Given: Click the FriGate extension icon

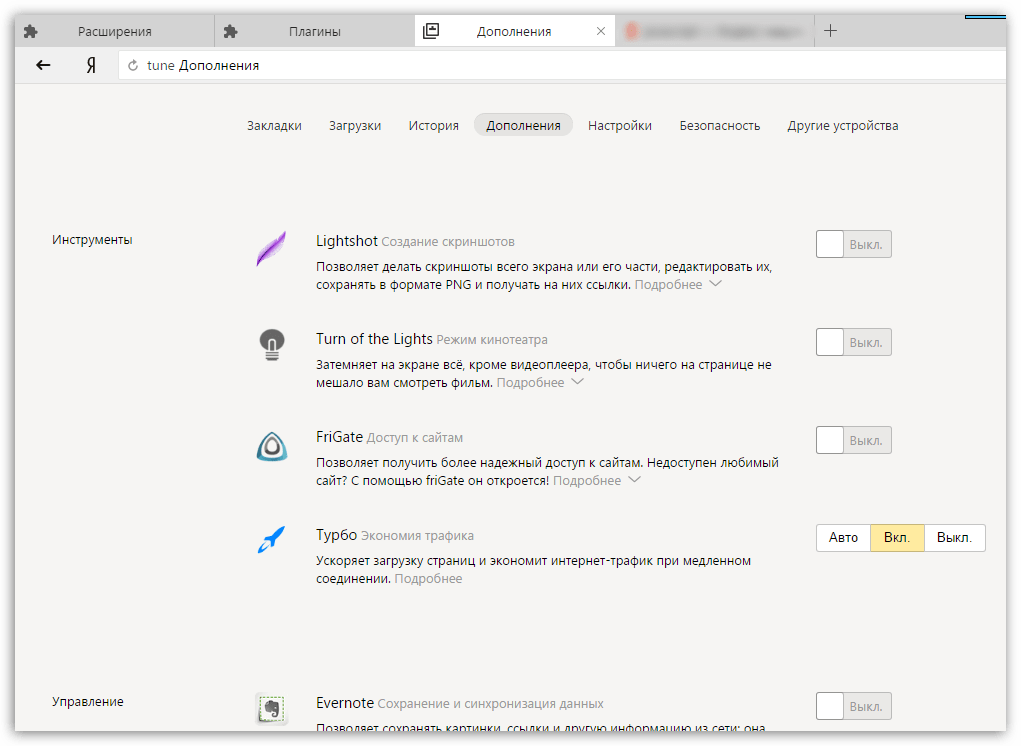Looking at the screenshot, I should (272, 446).
